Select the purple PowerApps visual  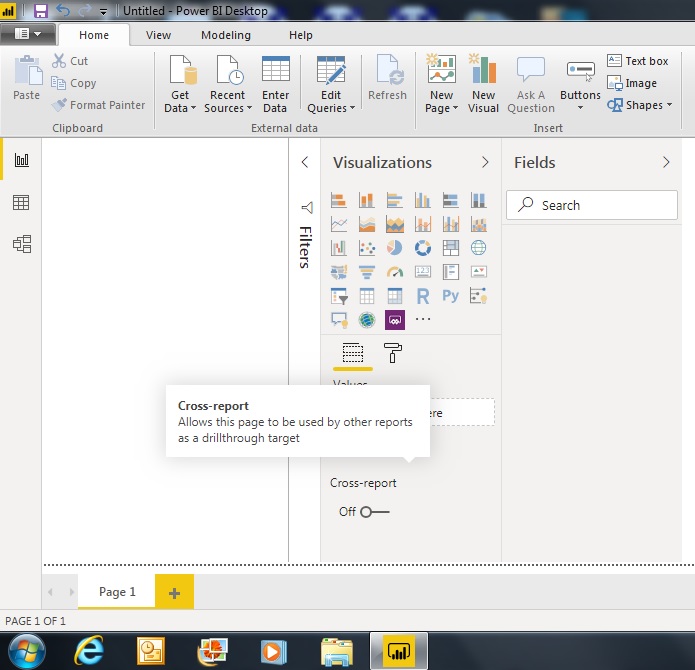[x=394, y=319]
